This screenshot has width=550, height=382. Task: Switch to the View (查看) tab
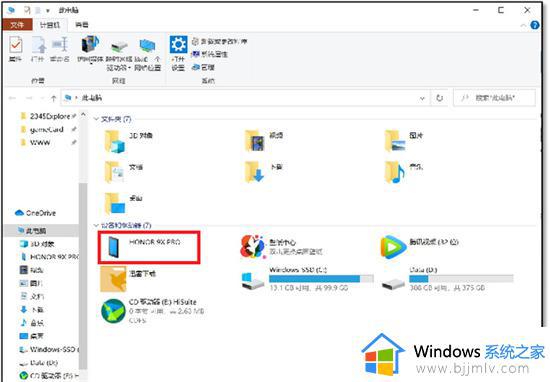coord(82,25)
